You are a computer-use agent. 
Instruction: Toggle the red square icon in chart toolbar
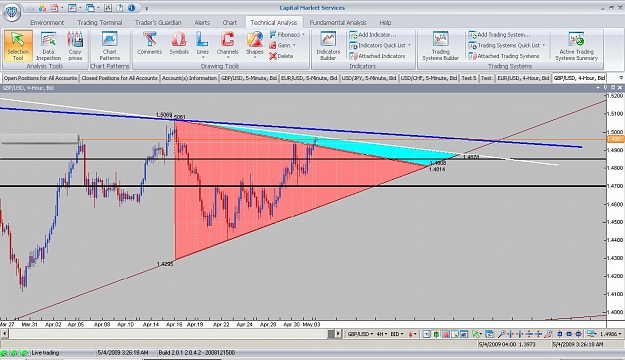pos(445,334)
